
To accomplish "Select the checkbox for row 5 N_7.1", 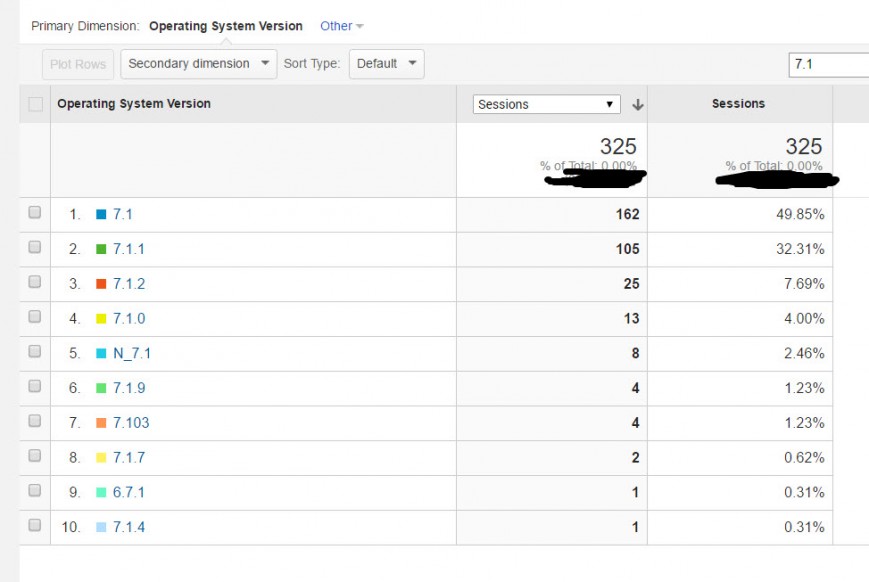I will tap(35, 352).
